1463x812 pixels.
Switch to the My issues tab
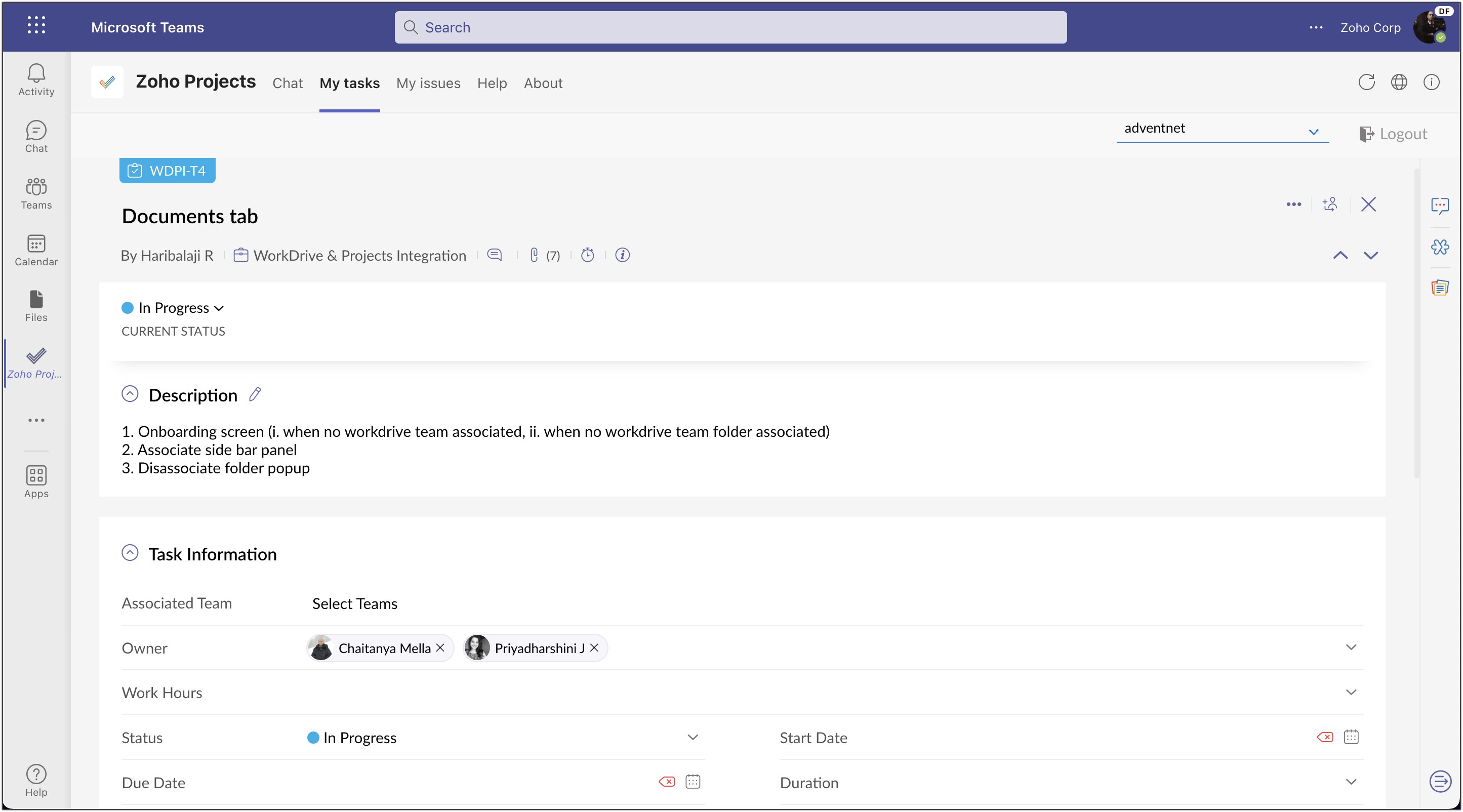[x=428, y=84]
